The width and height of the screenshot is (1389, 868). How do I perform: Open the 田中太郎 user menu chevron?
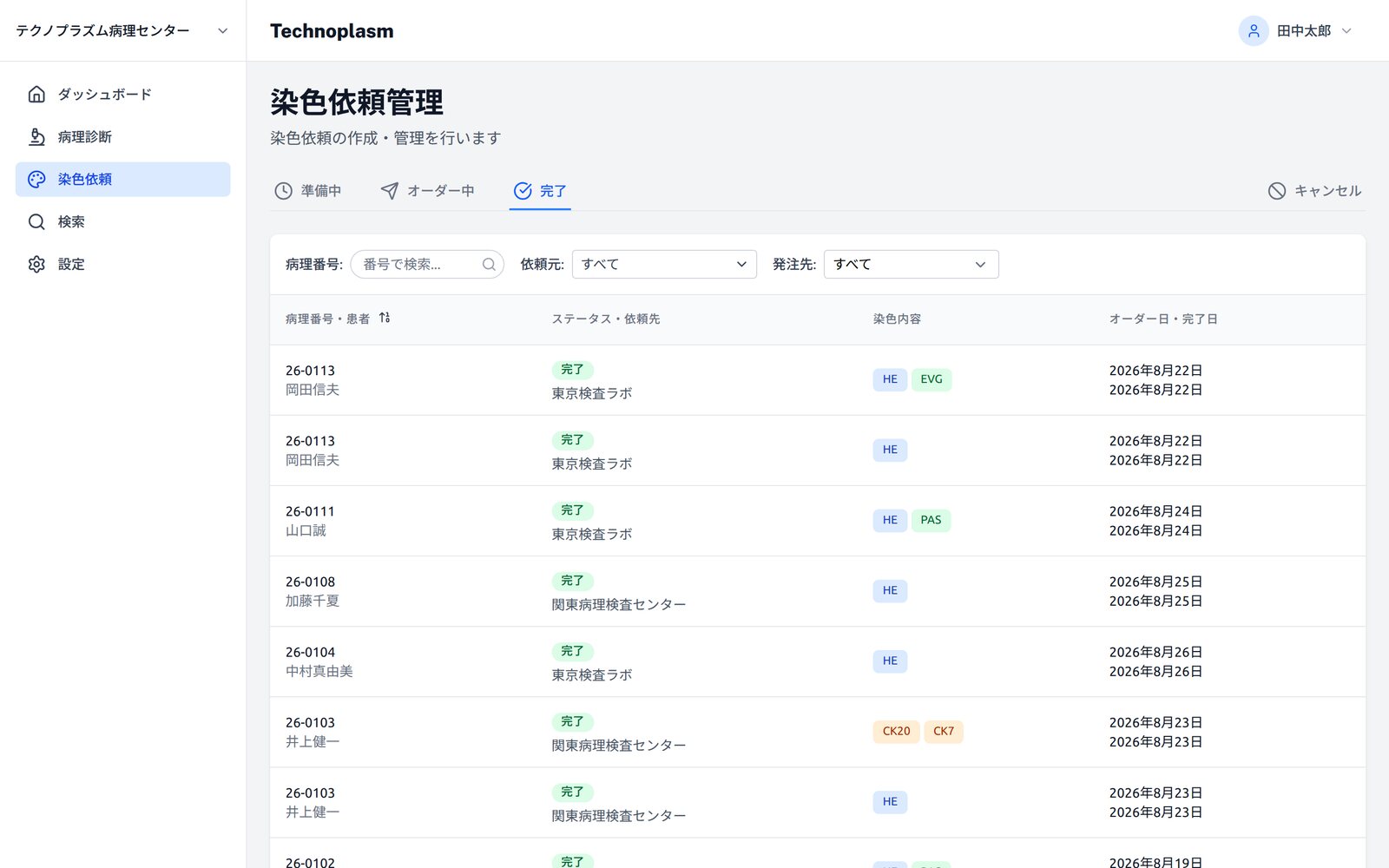1346,31
